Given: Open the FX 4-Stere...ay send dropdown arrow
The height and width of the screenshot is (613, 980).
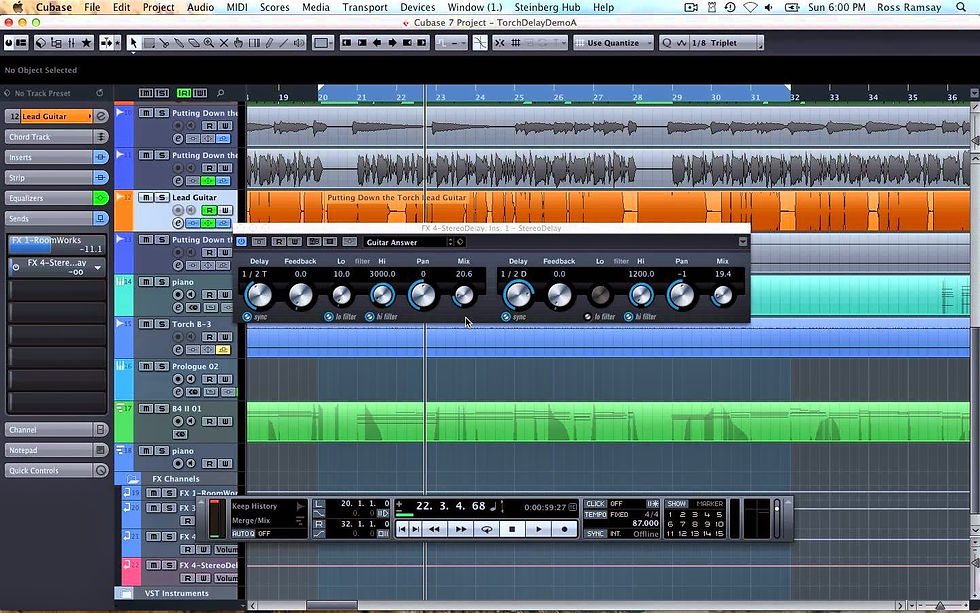Looking at the screenshot, I should pyautogui.click(x=98, y=267).
